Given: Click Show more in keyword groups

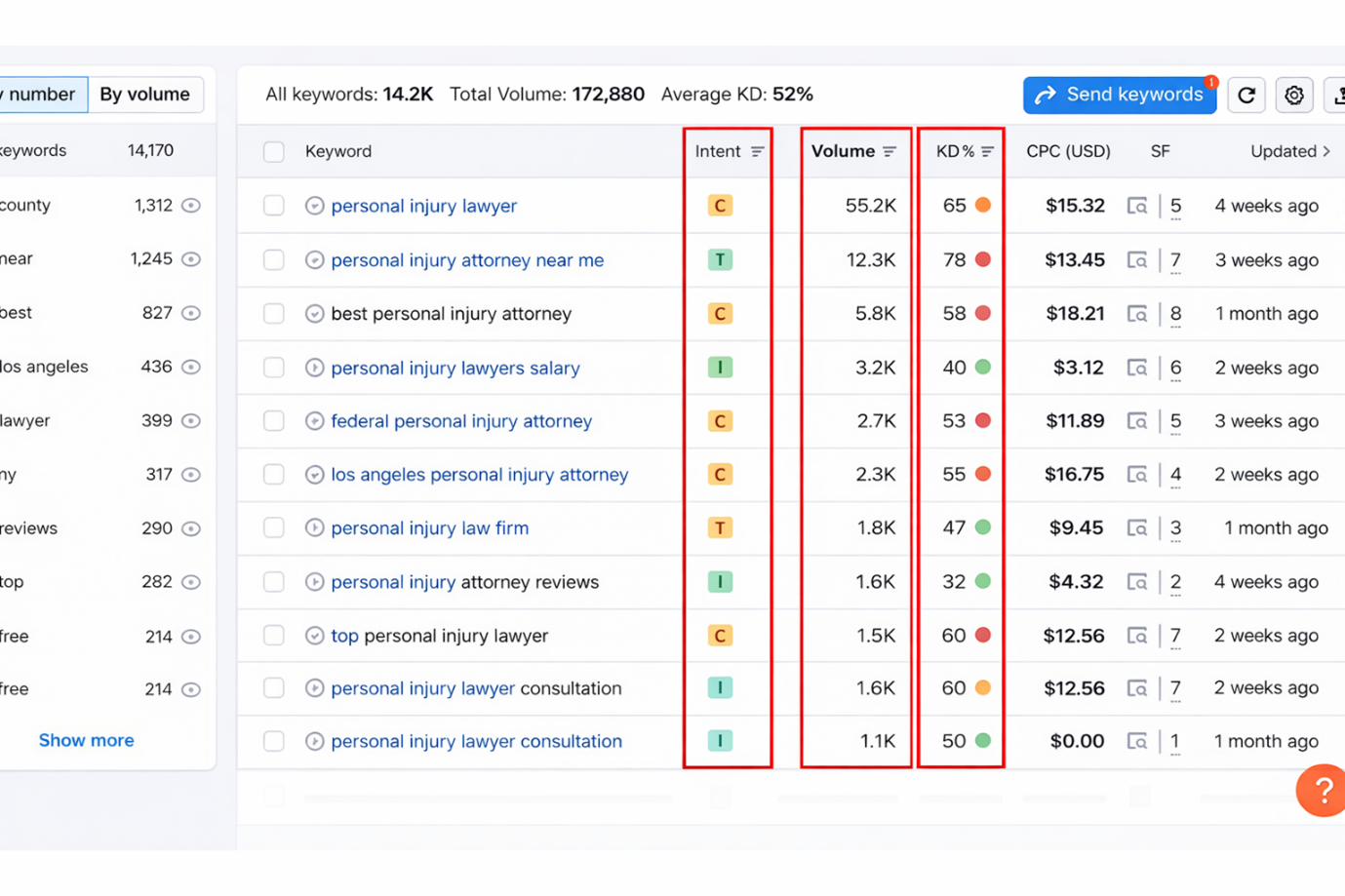Looking at the screenshot, I should 86,740.
